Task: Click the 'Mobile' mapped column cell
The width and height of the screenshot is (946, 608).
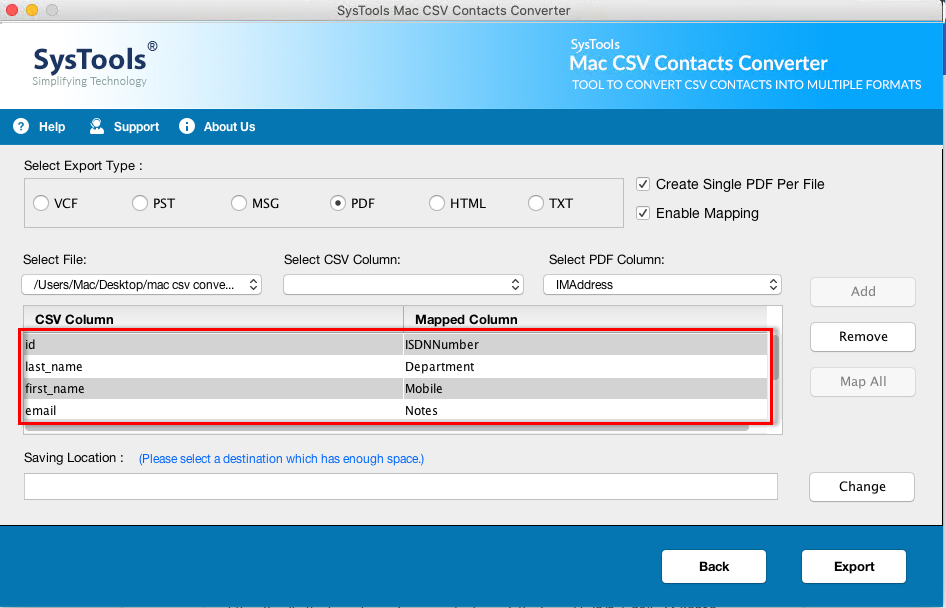Action: [x=585, y=388]
